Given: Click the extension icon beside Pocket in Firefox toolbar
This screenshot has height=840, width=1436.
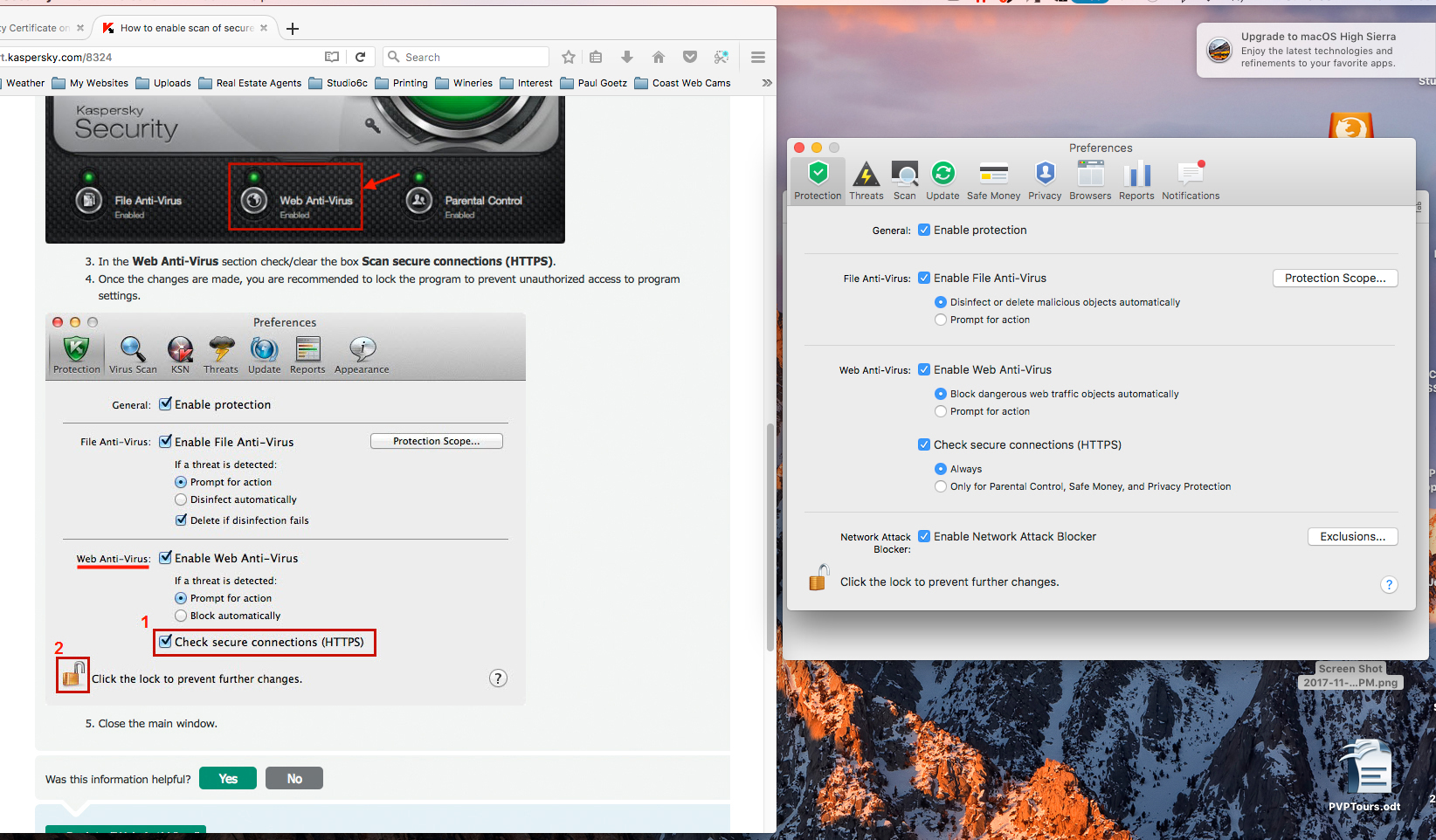Looking at the screenshot, I should coord(721,57).
